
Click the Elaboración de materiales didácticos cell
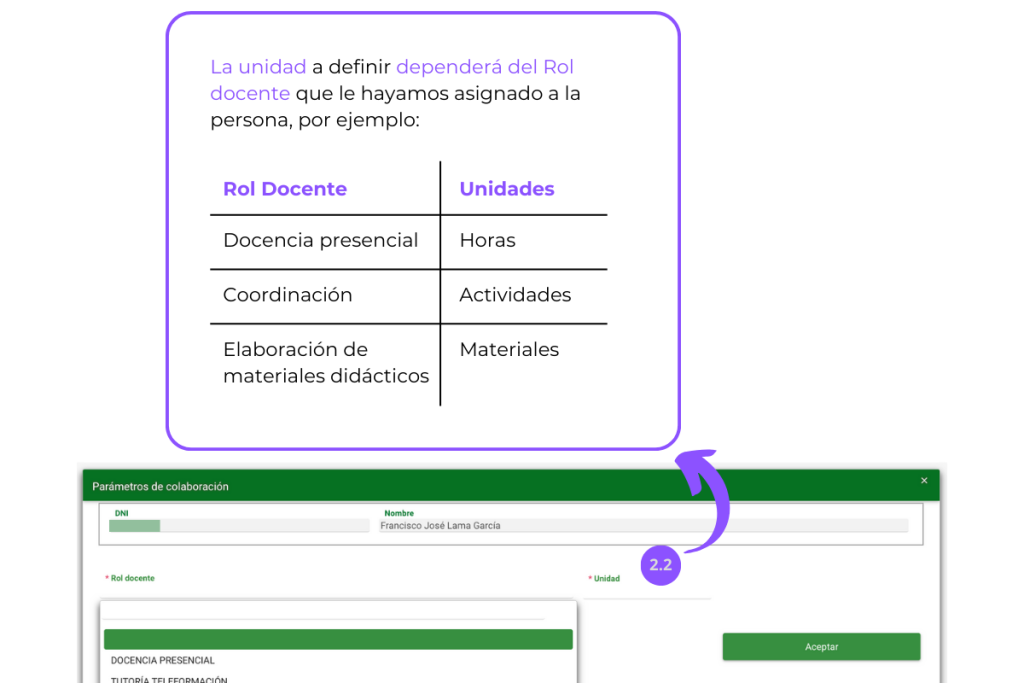click(326, 362)
